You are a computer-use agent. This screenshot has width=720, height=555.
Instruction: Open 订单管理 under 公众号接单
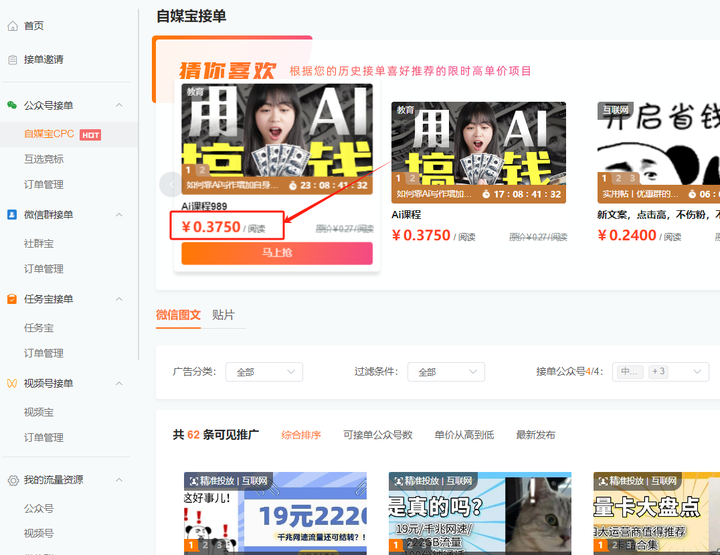tap(44, 185)
